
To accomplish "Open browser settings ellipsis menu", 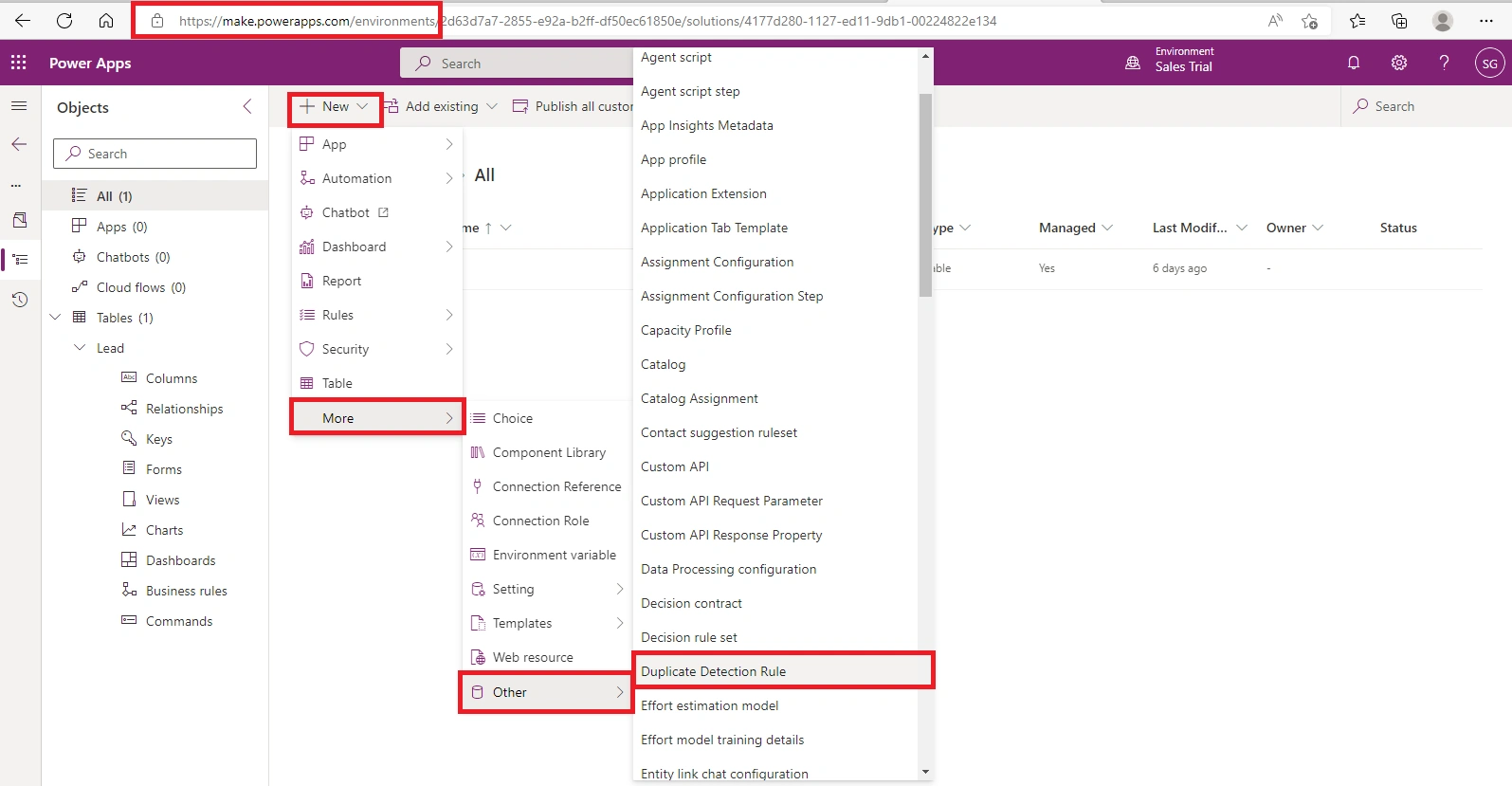I will 1485,21.
